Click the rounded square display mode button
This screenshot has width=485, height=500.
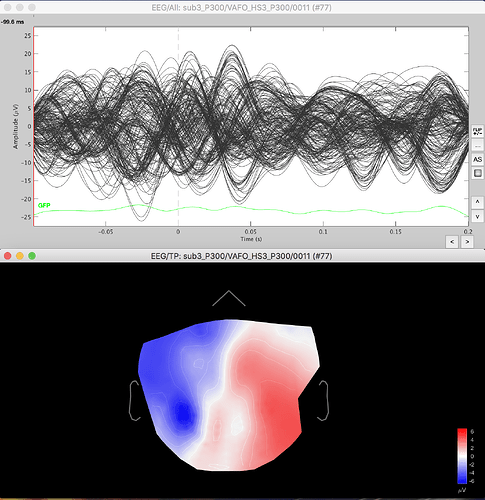pyautogui.click(x=477, y=173)
